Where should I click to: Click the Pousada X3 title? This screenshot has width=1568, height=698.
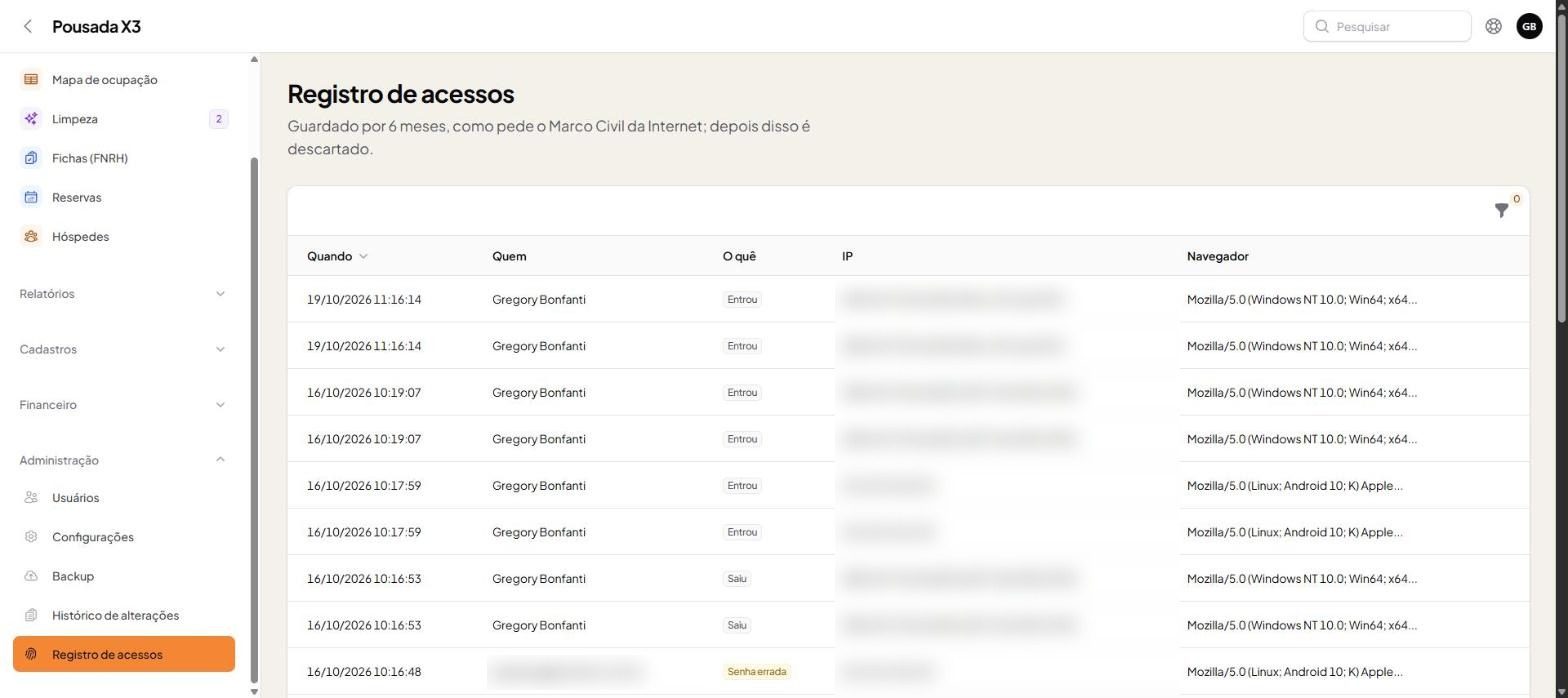pyautogui.click(x=96, y=27)
